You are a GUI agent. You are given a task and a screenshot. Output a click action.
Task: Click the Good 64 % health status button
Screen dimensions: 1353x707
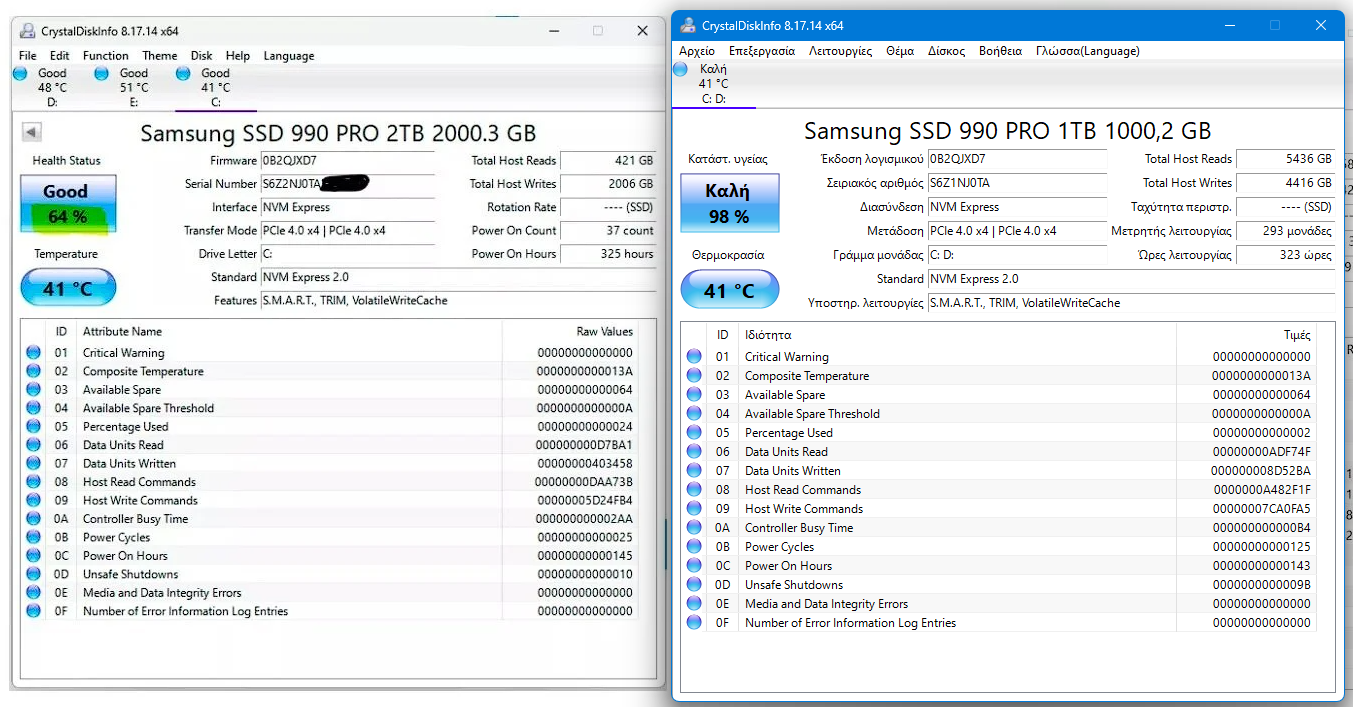click(x=68, y=204)
